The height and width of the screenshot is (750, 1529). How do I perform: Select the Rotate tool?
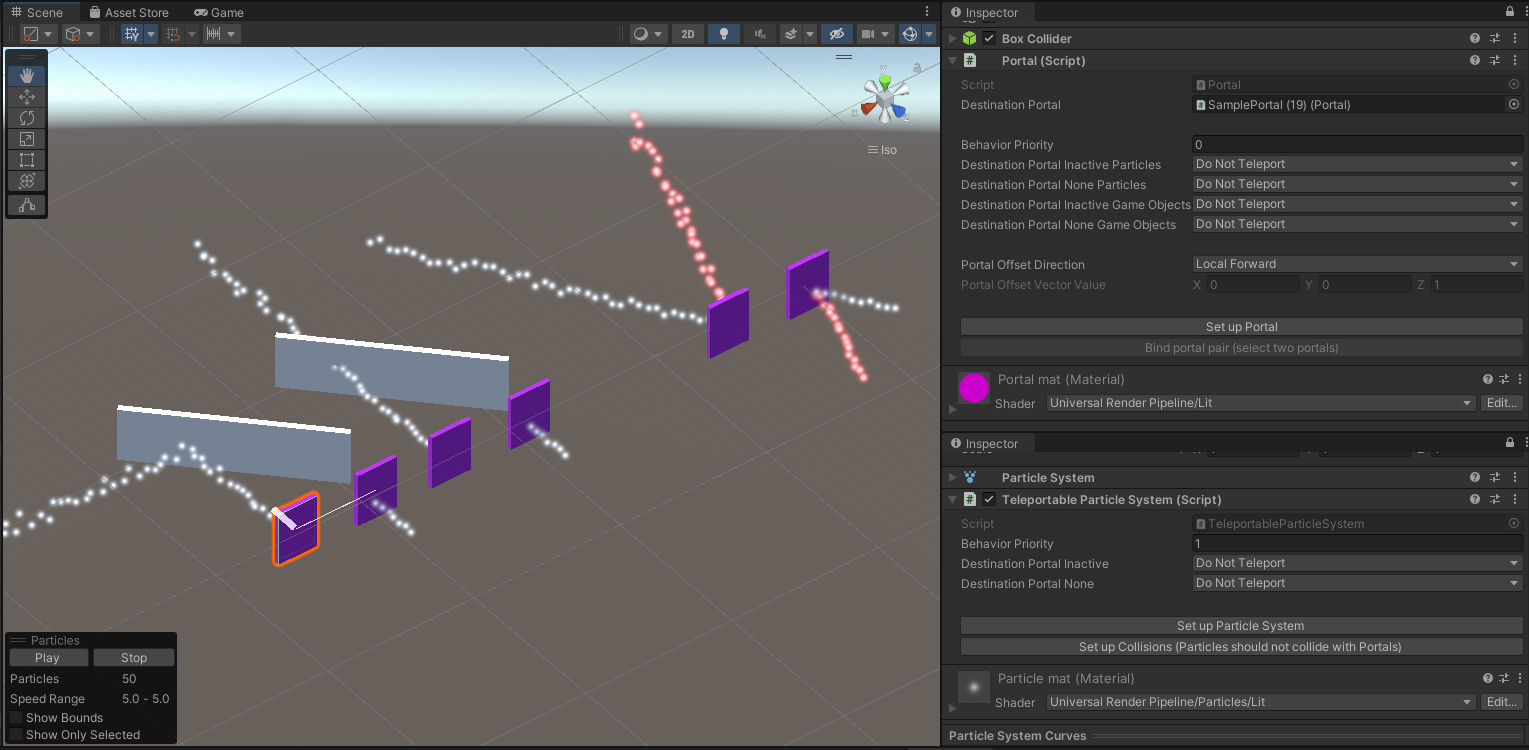click(x=27, y=118)
